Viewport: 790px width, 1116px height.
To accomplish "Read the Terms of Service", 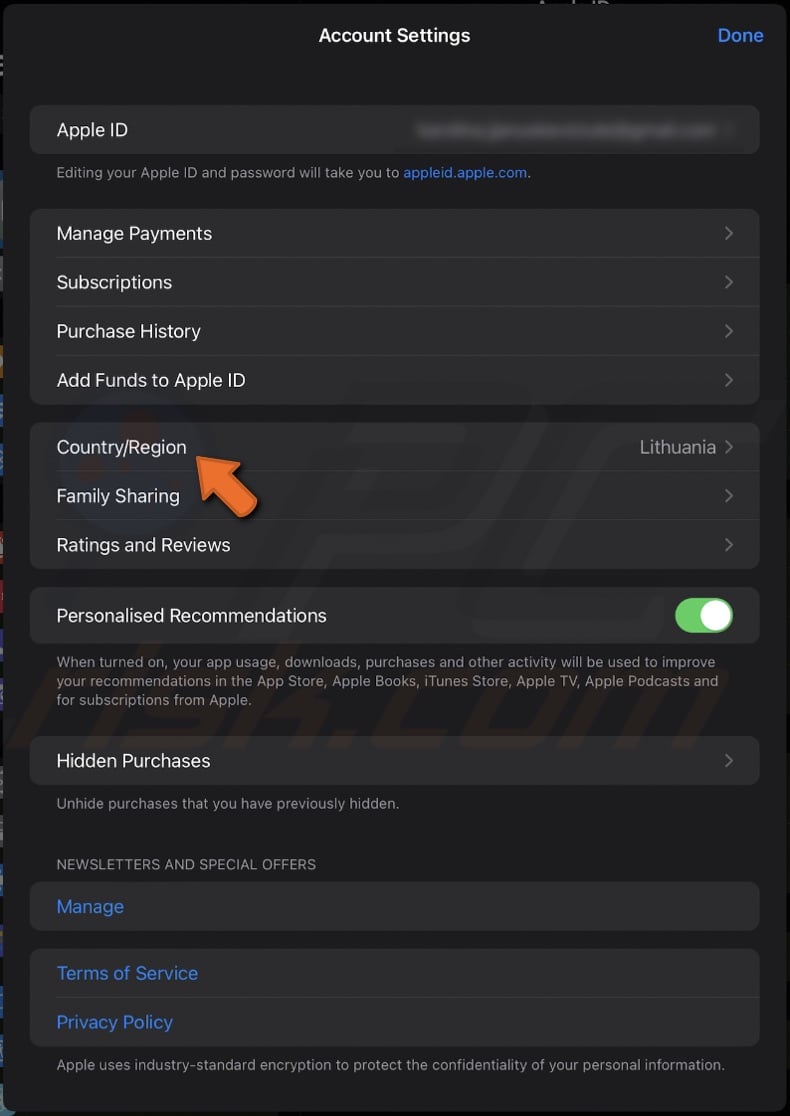I will point(127,973).
